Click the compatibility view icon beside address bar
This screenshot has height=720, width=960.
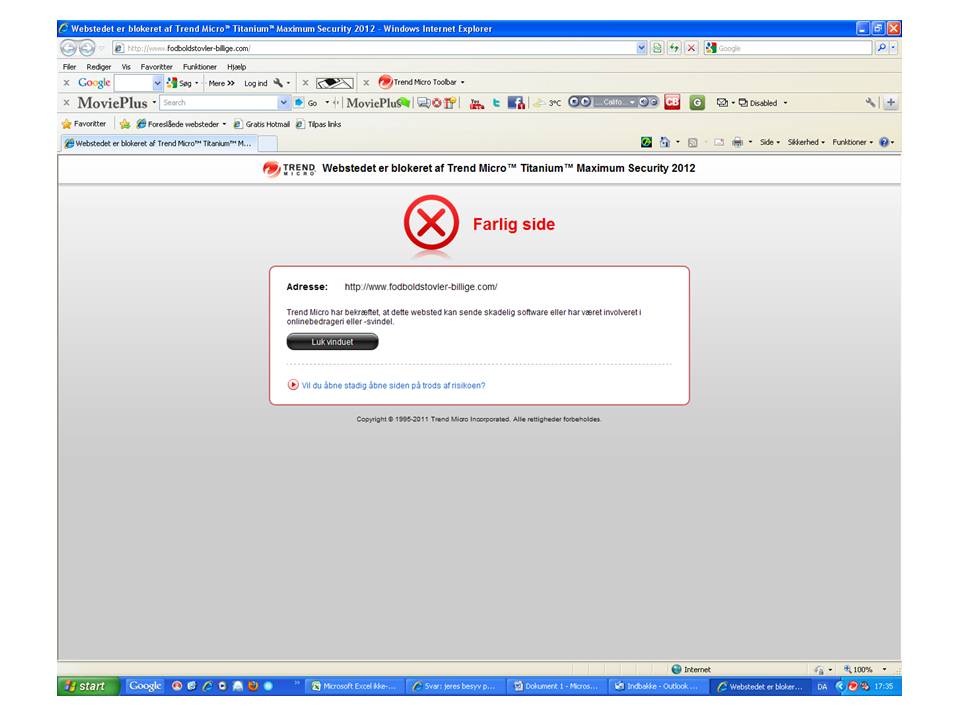click(657, 48)
